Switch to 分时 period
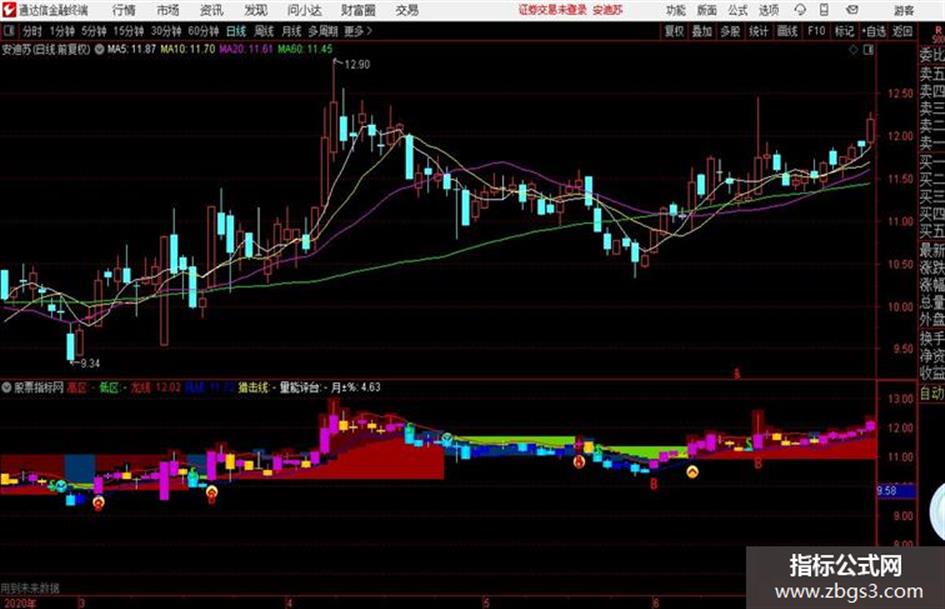The width and height of the screenshot is (945, 609). coord(32,31)
